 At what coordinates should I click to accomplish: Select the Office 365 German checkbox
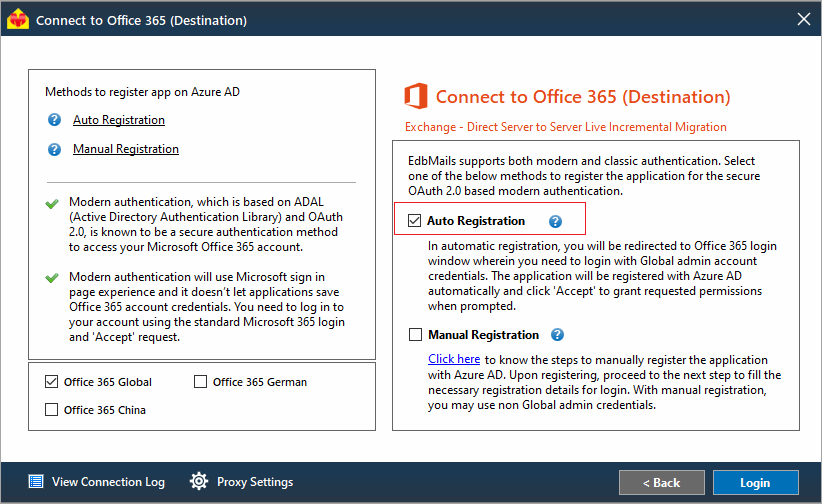(x=200, y=382)
